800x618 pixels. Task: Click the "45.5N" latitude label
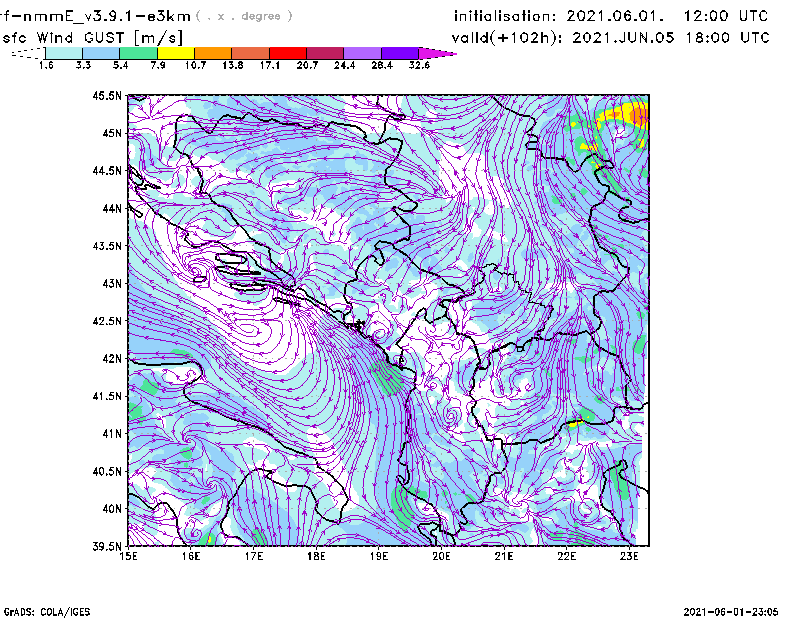(107, 95)
